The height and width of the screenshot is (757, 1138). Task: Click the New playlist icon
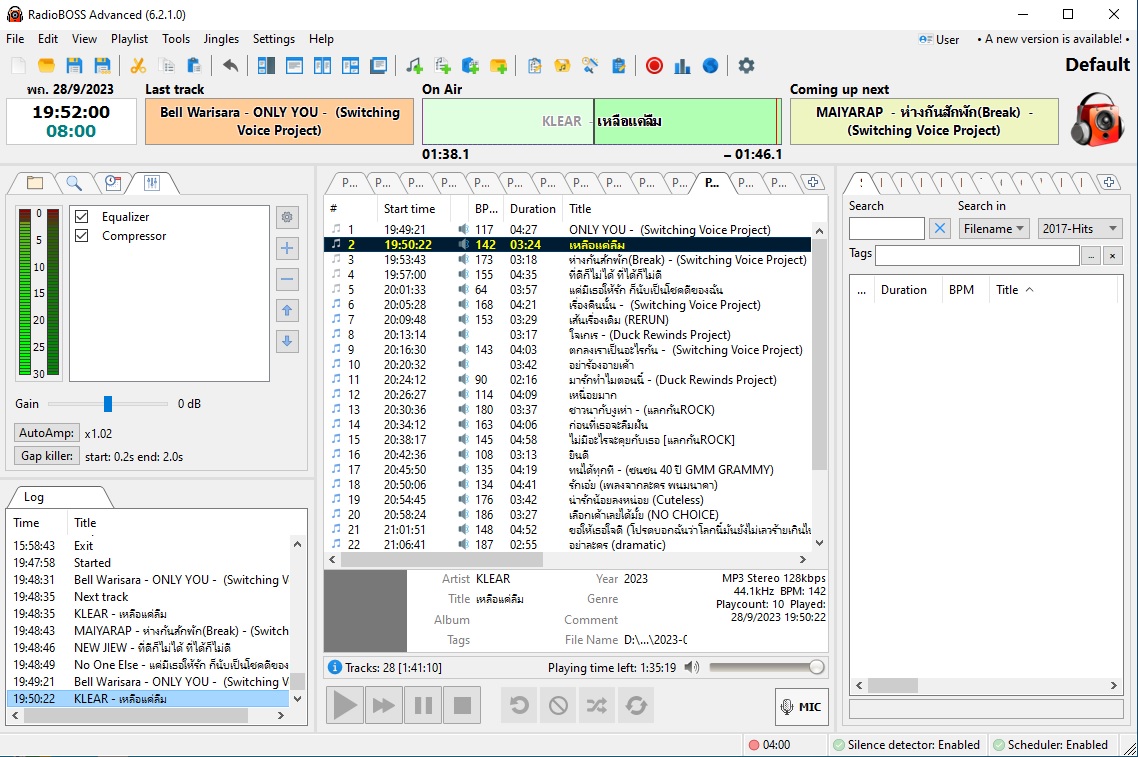[19, 66]
